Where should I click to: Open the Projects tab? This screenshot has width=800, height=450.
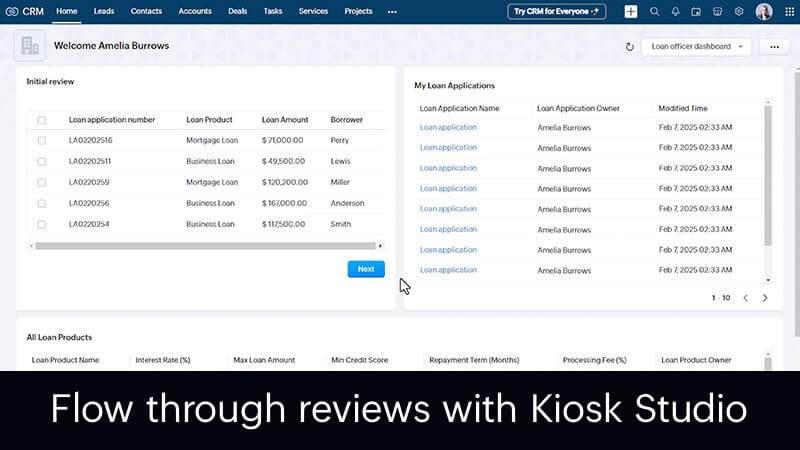tap(358, 11)
